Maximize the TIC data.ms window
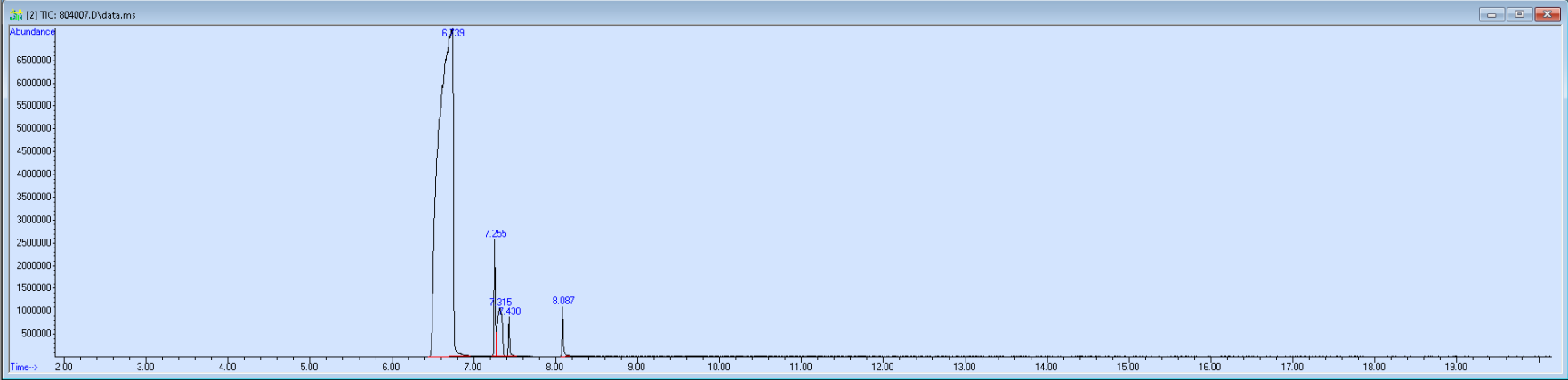The width and height of the screenshot is (1568, 380). (1519, 14)
